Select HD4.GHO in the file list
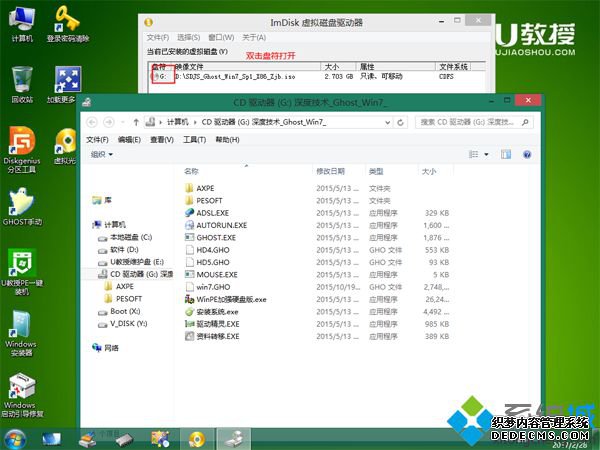 [207, 250]
